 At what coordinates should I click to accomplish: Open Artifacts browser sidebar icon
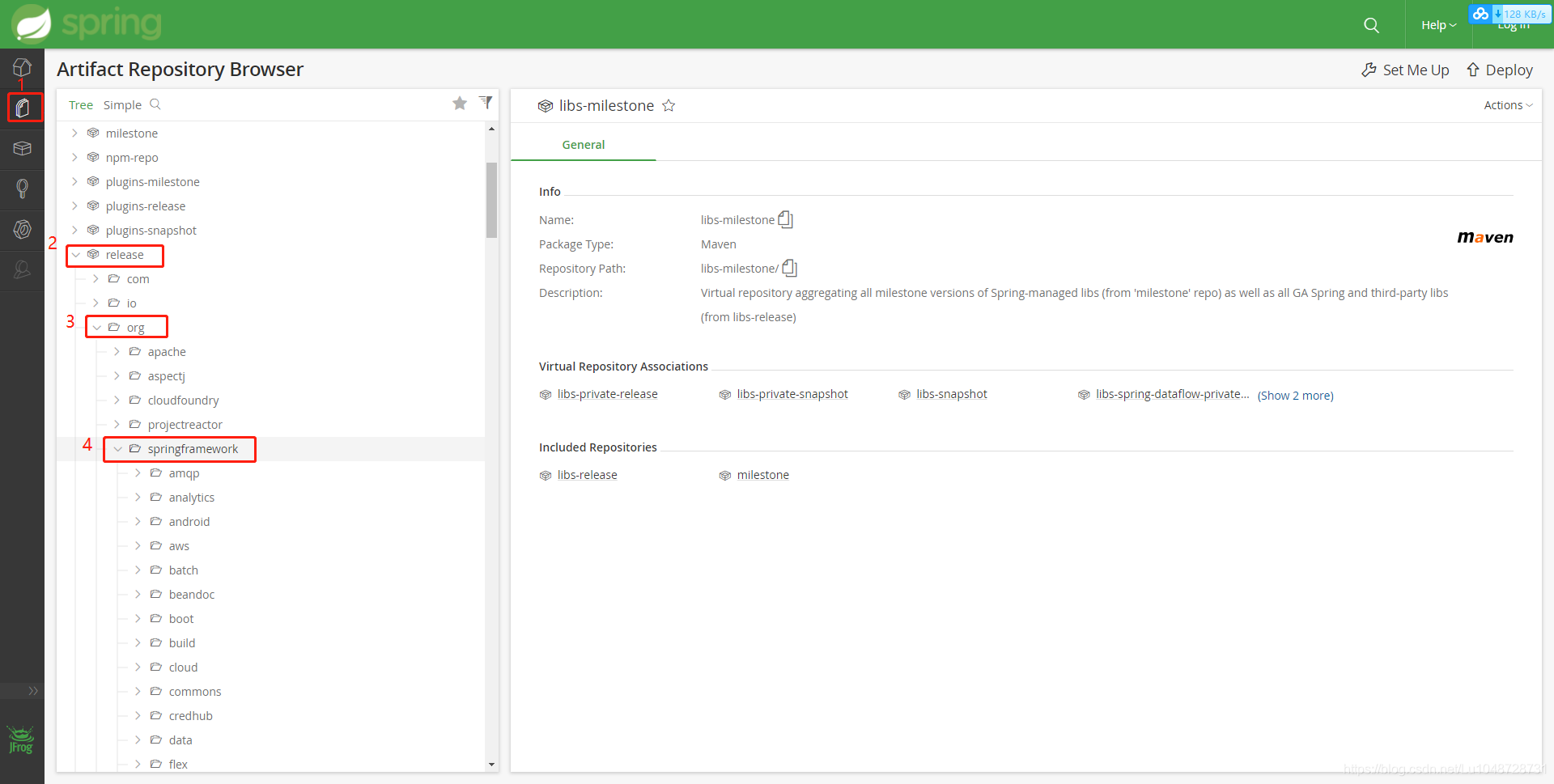[23, 108]
